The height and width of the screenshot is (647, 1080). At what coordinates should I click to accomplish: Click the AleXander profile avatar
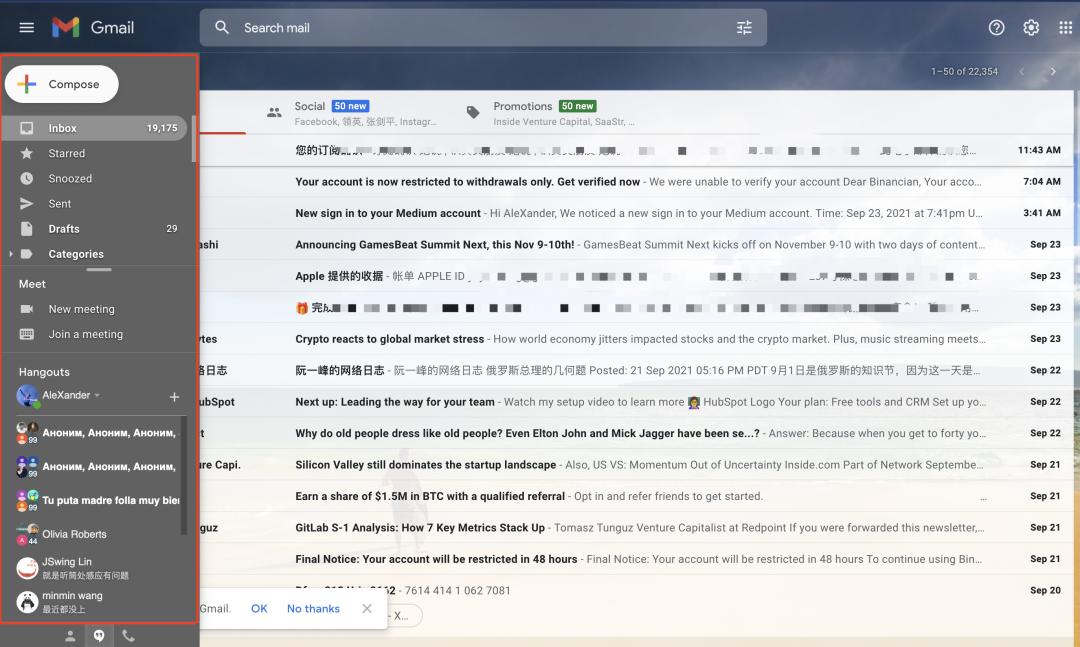[x=27, y=396]
